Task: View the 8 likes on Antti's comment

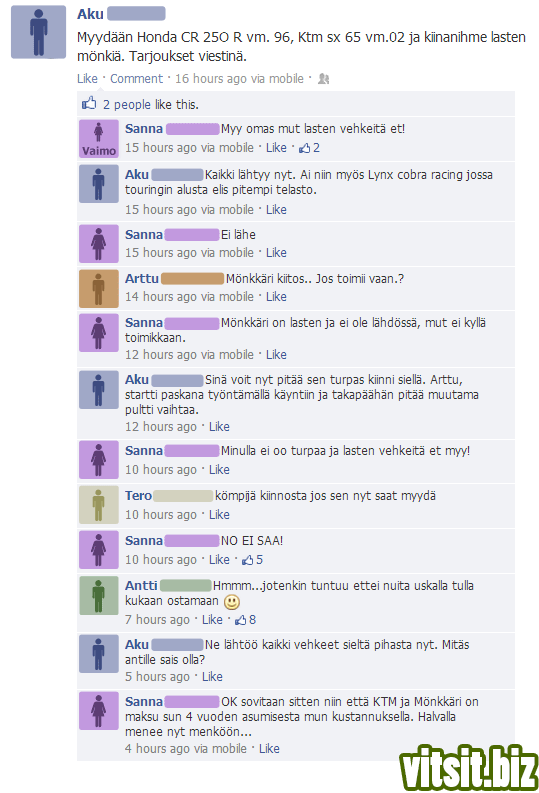Action: (245, 620)
